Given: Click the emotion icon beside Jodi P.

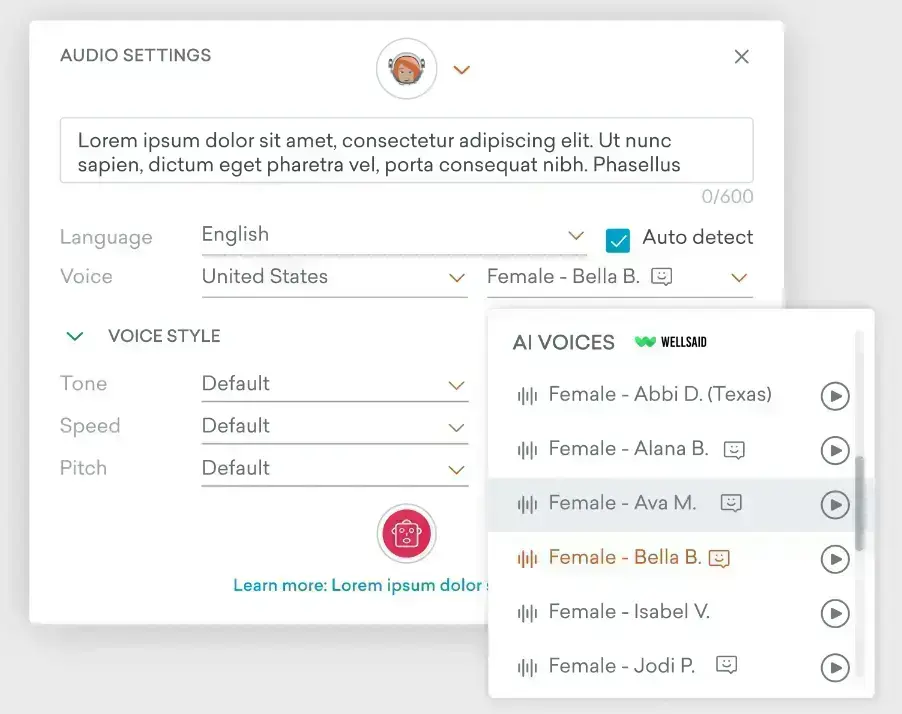Looking at the screenshot, I should (727, 665).
